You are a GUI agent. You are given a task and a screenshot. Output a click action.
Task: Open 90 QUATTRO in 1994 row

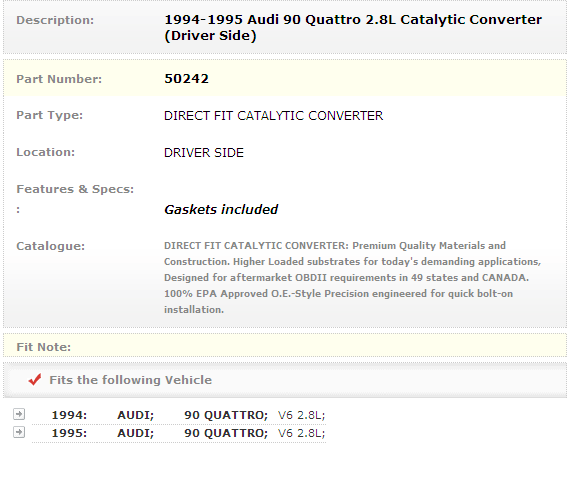point(226,415)
